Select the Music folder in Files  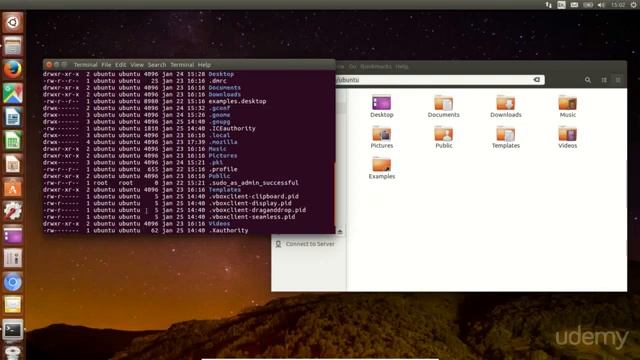pyautogui.click(x=568, y=106)
